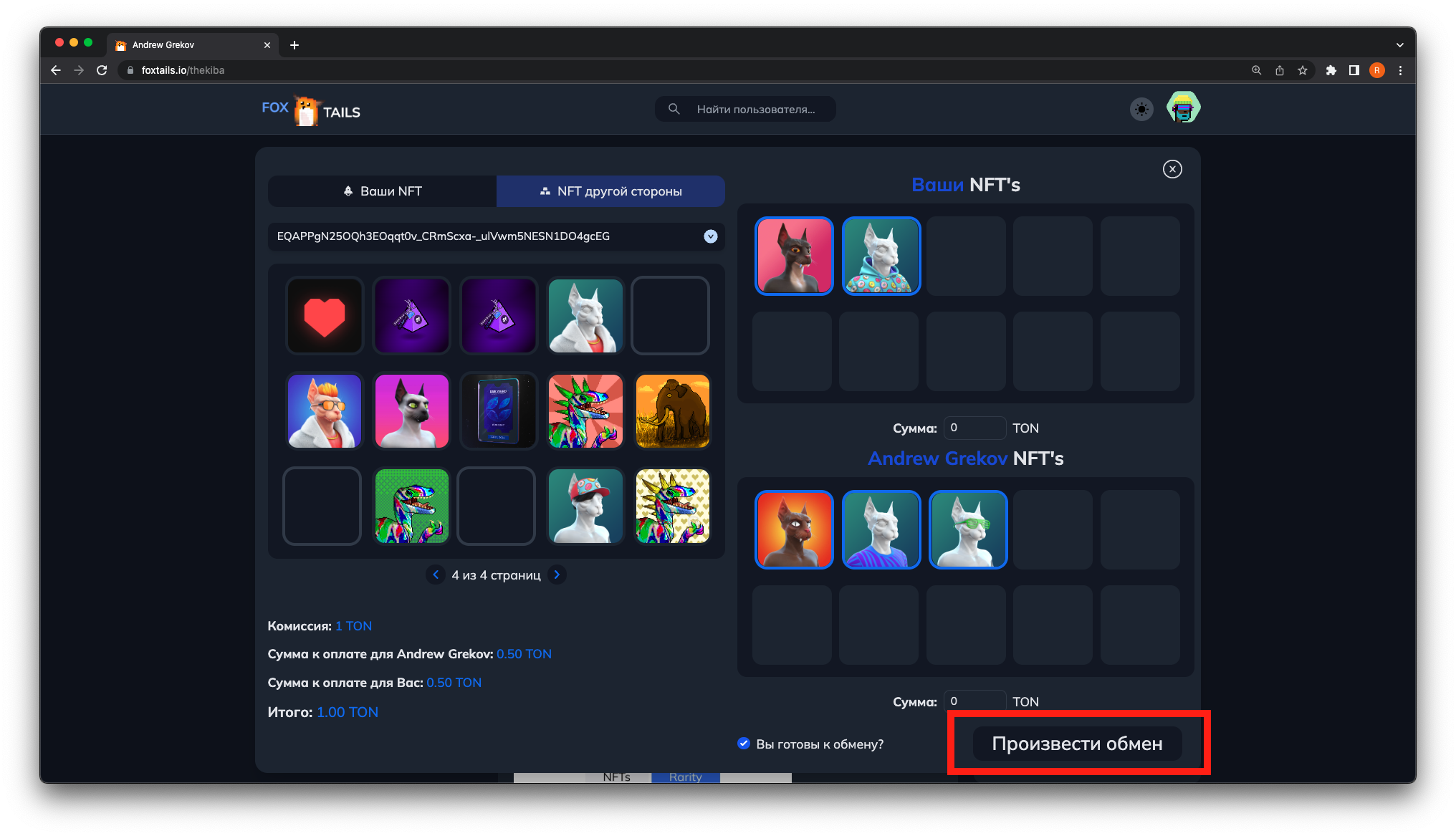The width and height of the screenshot is (1456, 836).
Task: Toggle the light/dark theme sun icon
Action: coord(1141,110)
